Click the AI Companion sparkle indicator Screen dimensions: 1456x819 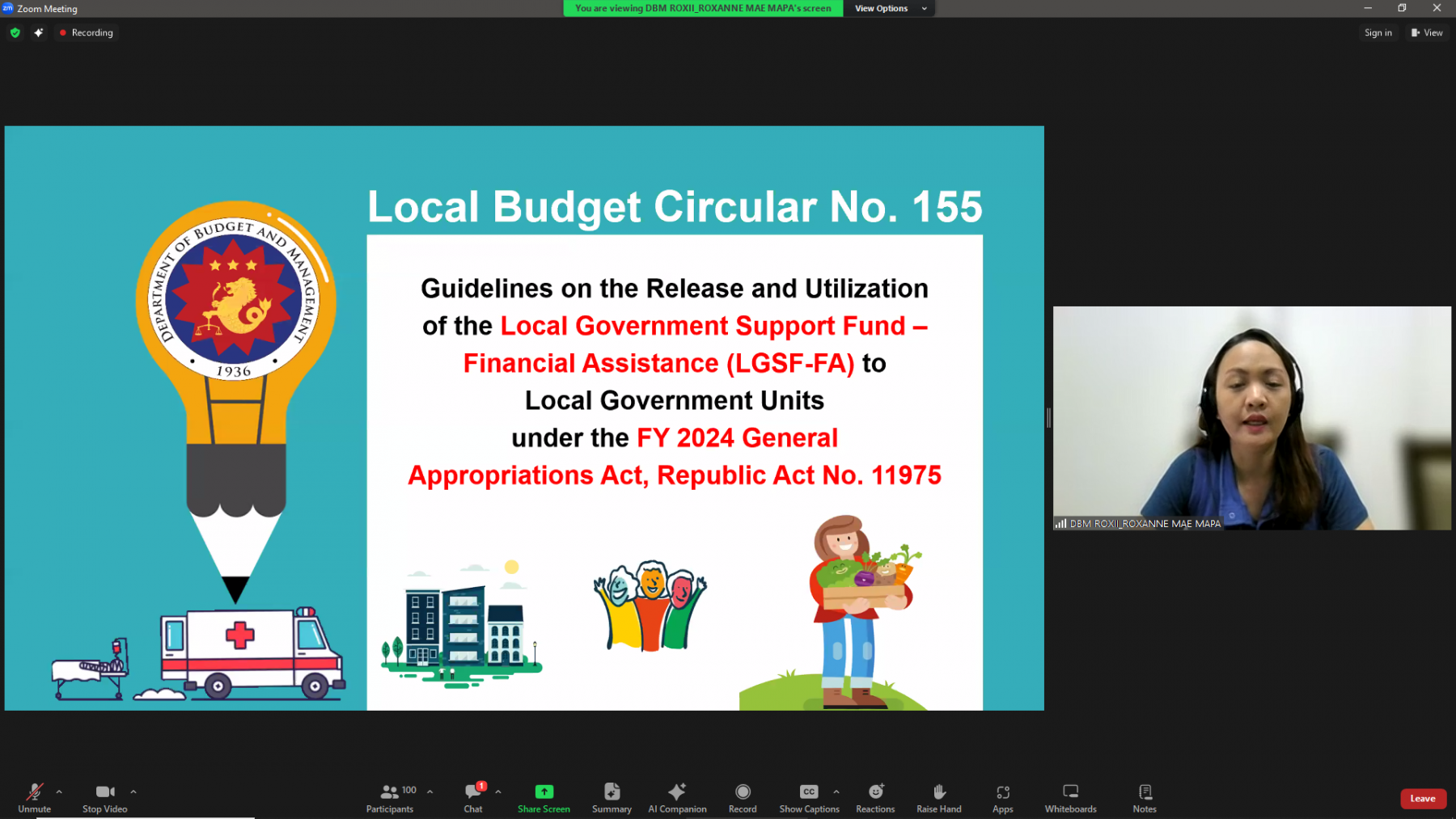point(38,33)
